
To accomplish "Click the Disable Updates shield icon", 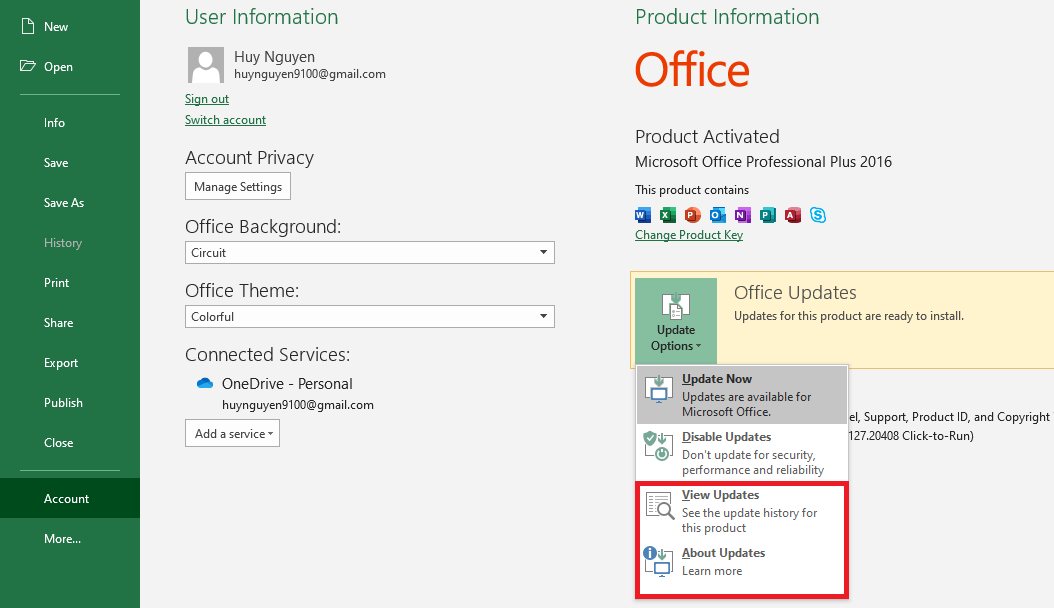I will 658,446.
